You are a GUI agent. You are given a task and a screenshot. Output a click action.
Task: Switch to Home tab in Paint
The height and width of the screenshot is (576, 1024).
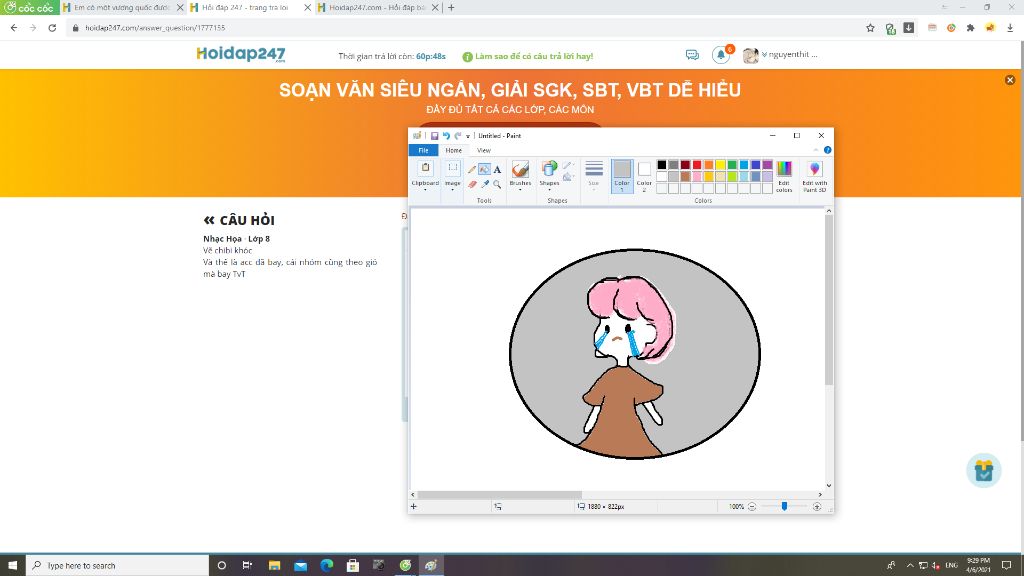tap(453, 150)
